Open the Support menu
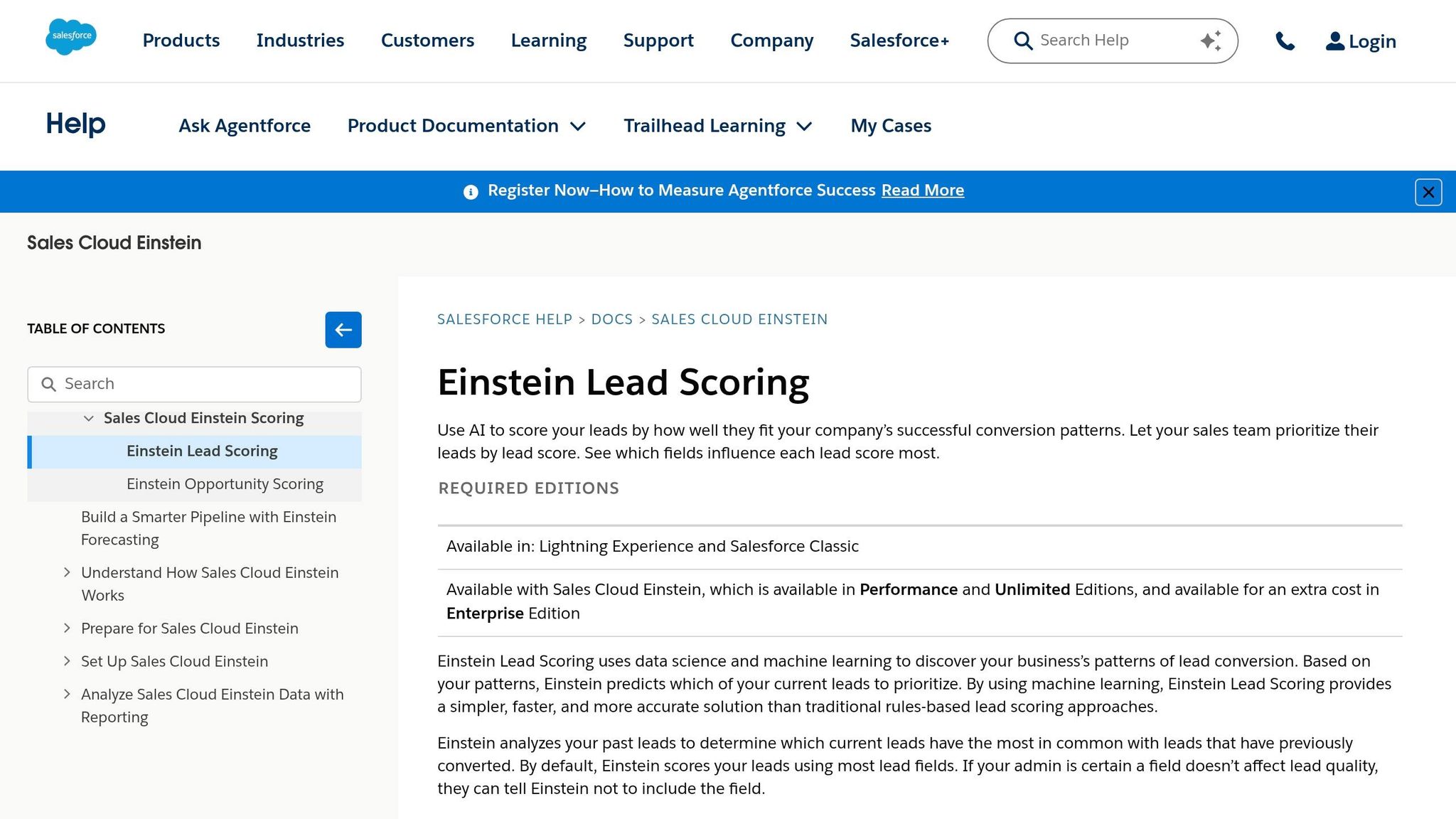This screenshot has width=1456, height=819. [x=658, y=41]
